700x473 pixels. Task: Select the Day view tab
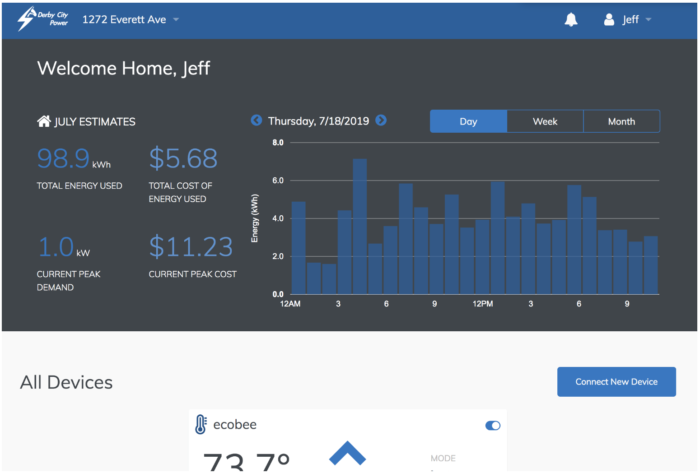coord(468,121)
